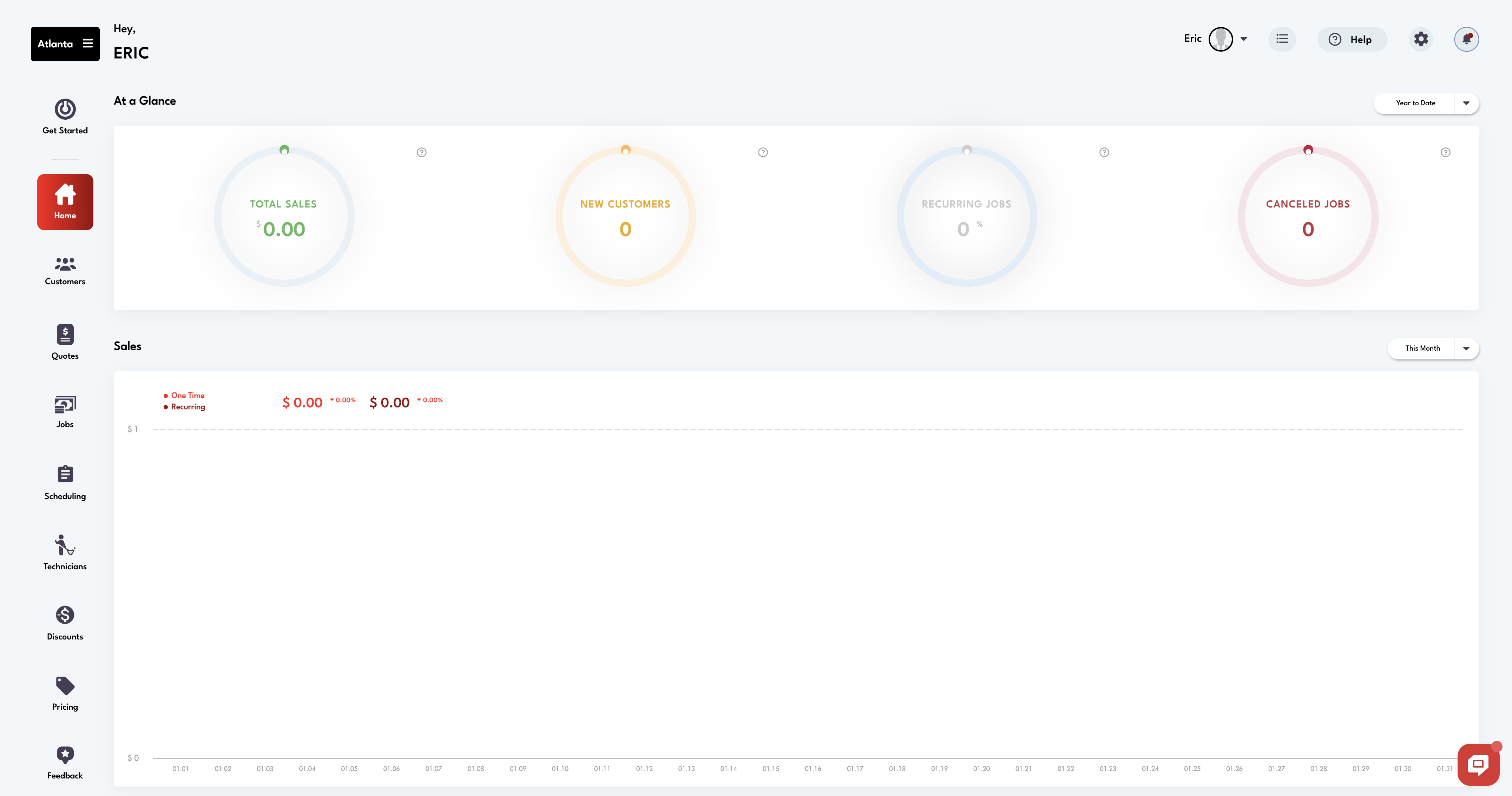
Task: Expand the Year to Date dropdown
Action: point(1466,103)
